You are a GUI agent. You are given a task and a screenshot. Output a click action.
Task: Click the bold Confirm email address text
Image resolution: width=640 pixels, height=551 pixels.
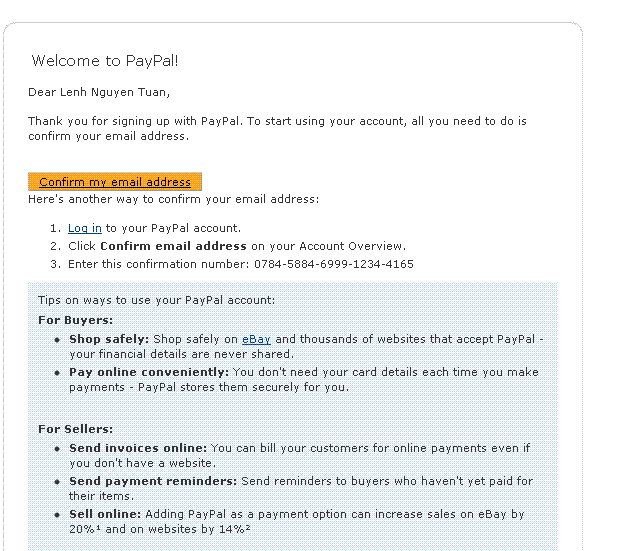click(x=173, y=246)
